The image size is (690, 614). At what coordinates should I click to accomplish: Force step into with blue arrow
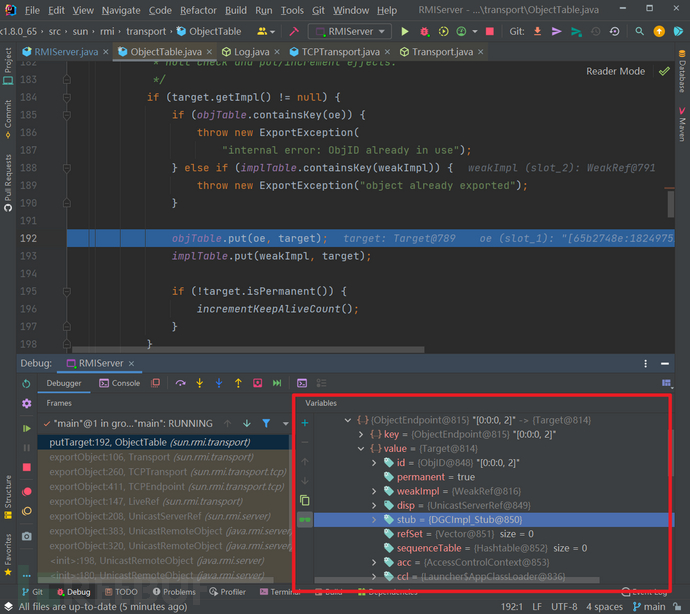point(219,383)
